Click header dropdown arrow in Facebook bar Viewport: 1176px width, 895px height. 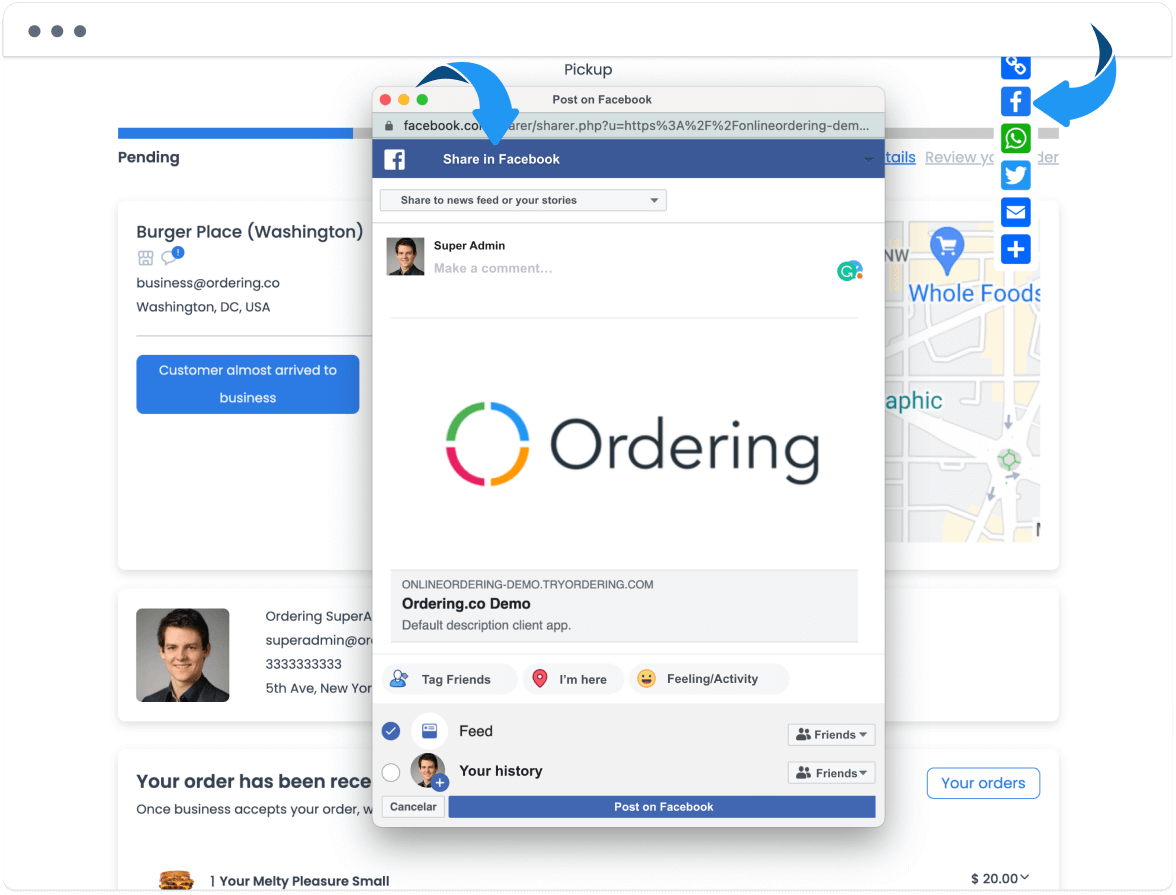(868, 159)
